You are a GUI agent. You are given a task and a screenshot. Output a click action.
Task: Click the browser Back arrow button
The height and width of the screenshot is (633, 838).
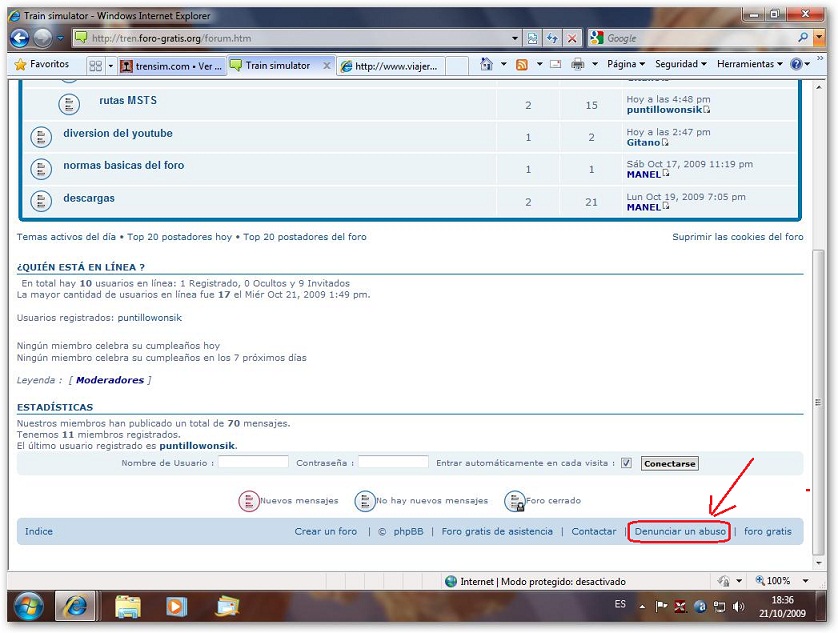[20, 38]
